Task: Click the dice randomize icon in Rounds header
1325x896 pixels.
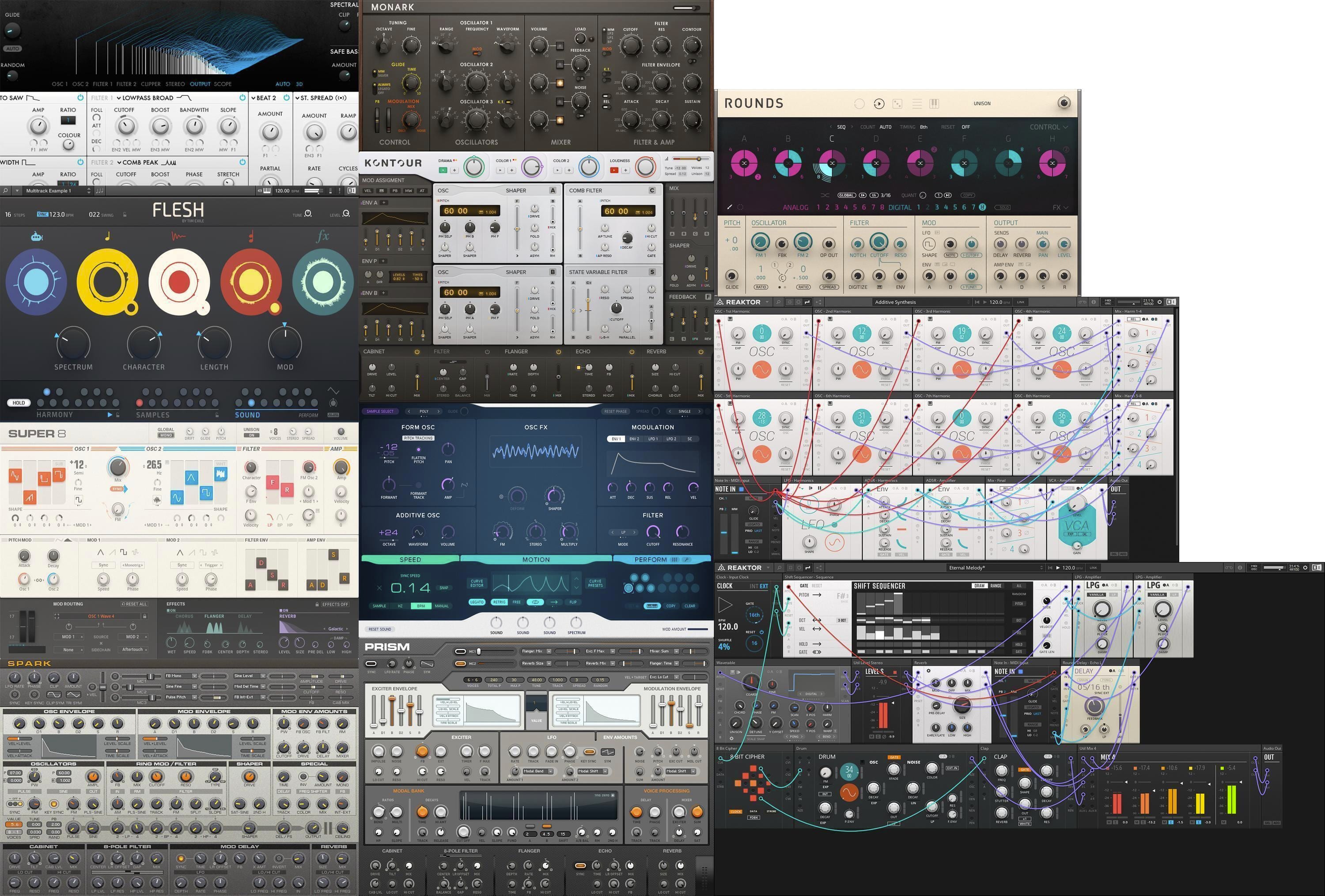Action: 897,104
